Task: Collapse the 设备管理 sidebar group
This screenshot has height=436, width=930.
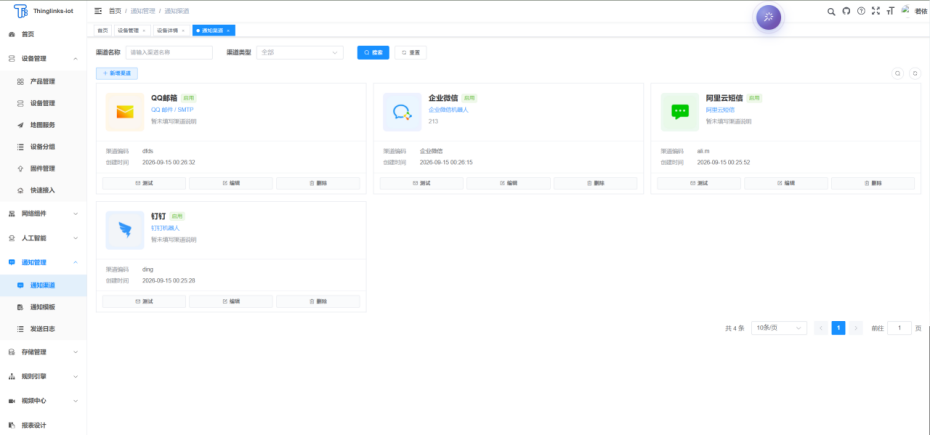Action: click(43, 59)
